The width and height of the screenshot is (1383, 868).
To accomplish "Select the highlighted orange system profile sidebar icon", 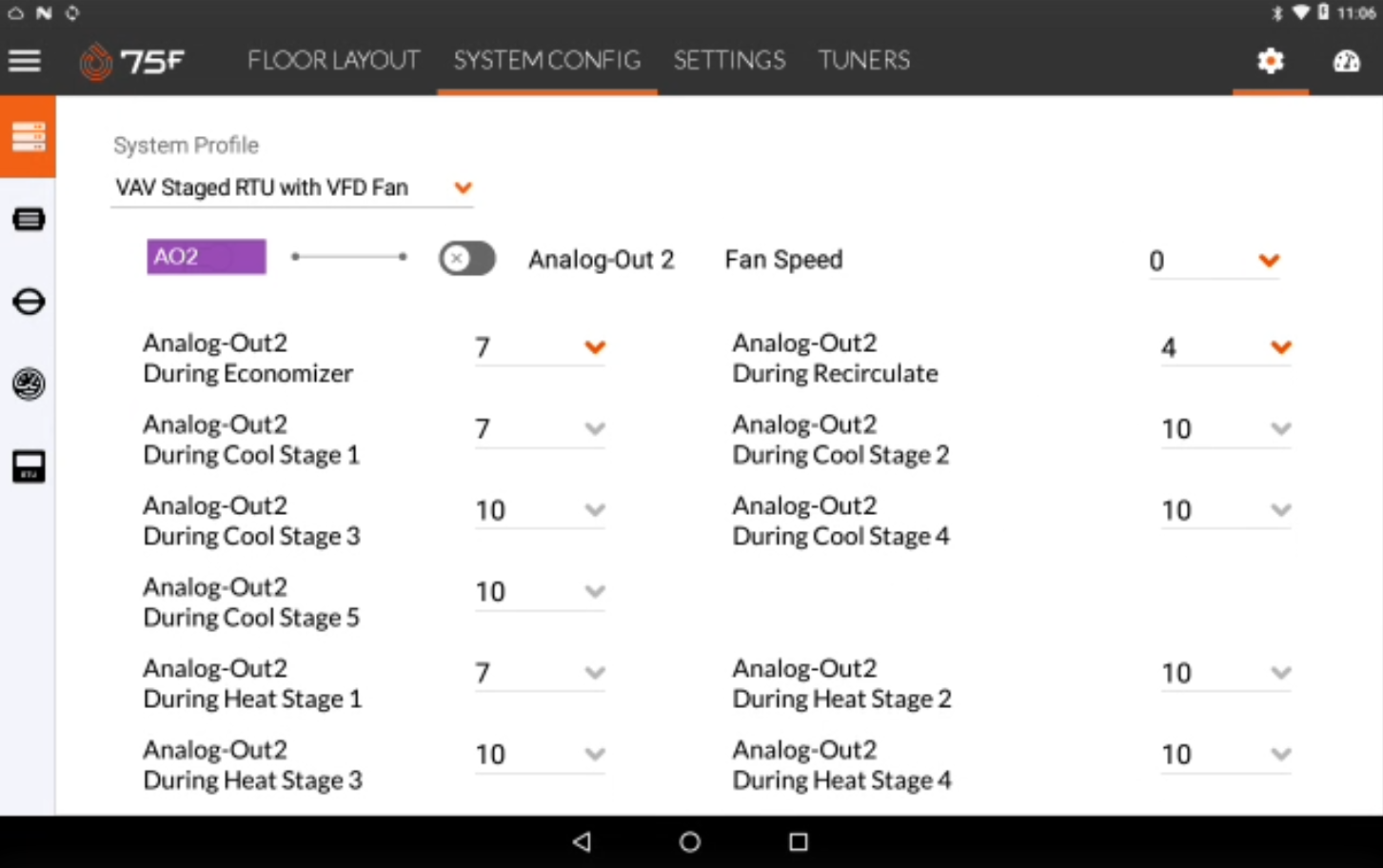I will 28,136.
